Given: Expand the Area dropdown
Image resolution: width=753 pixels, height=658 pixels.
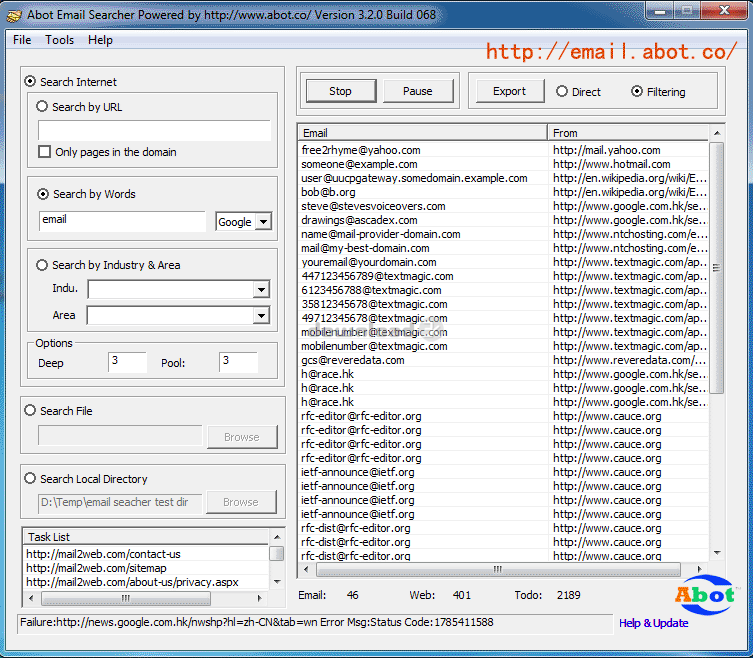Looking at the screenshot, I should [261, 316].
